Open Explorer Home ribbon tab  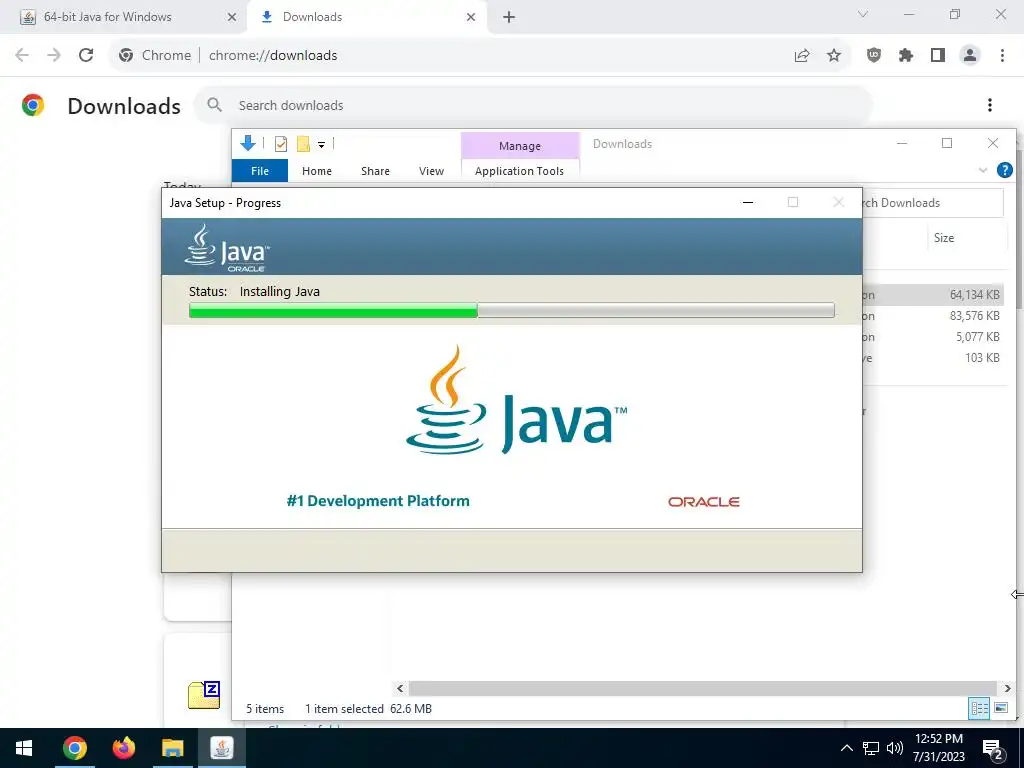coord(317,171)
